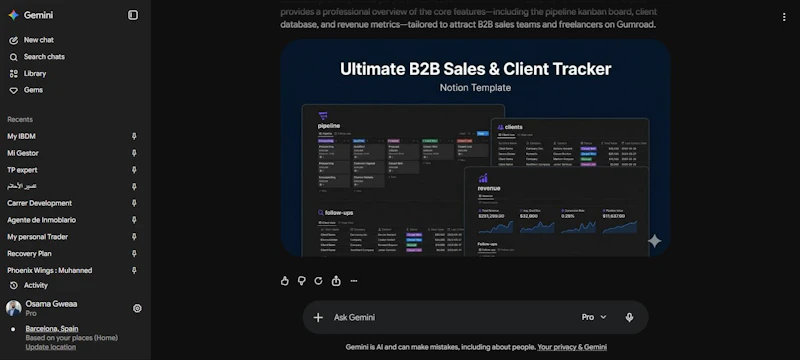Open the My personal Trader chat

click(37, 237)
